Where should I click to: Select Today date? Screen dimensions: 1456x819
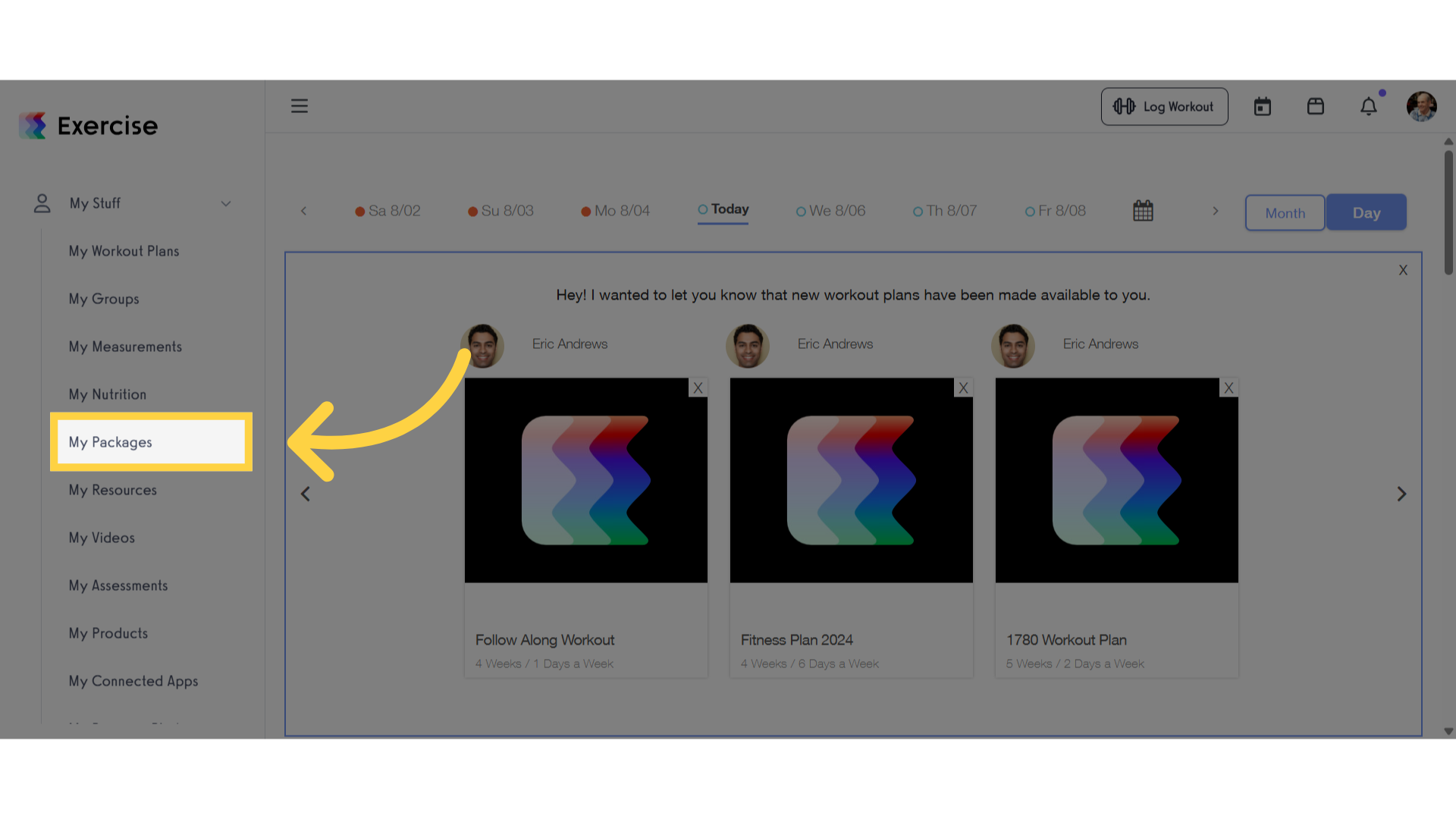point(723,210)
